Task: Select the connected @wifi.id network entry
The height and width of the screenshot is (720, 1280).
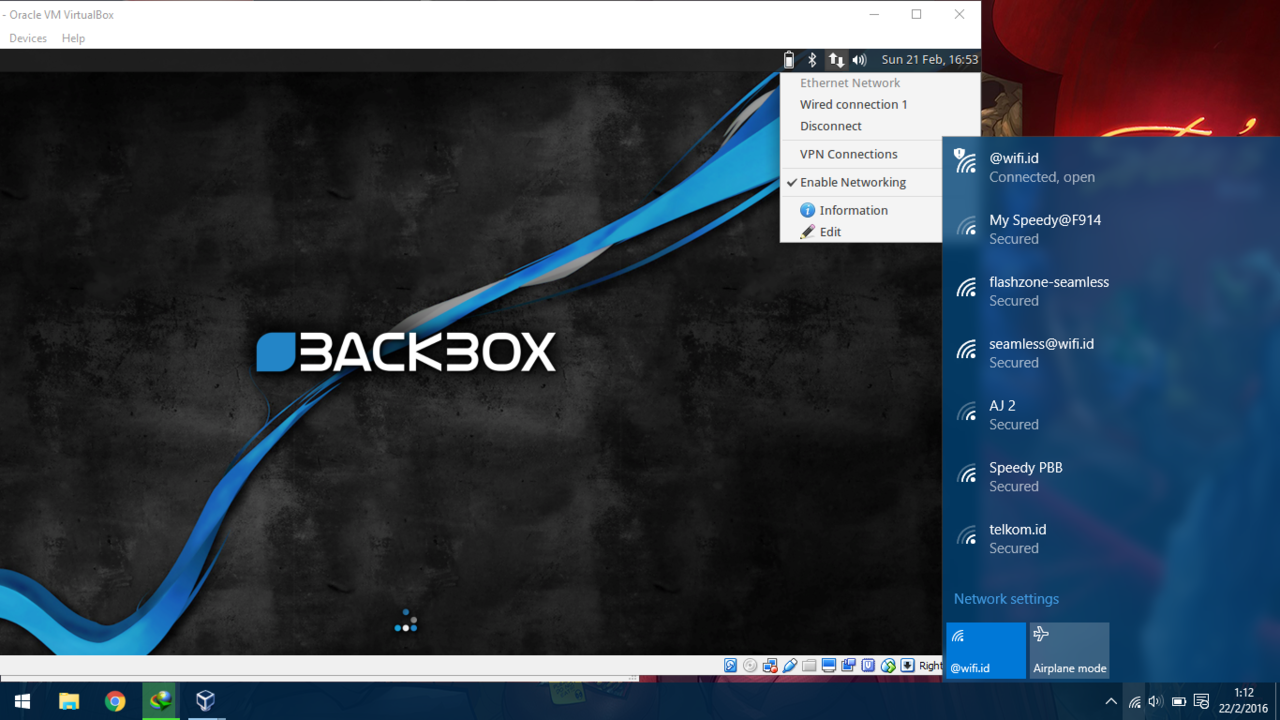Action: coord(1111,167)
